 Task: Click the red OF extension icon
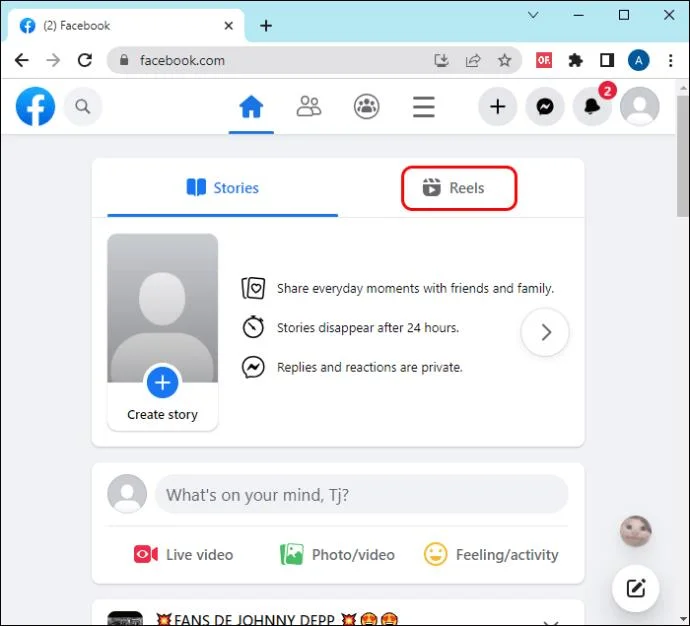544,60
